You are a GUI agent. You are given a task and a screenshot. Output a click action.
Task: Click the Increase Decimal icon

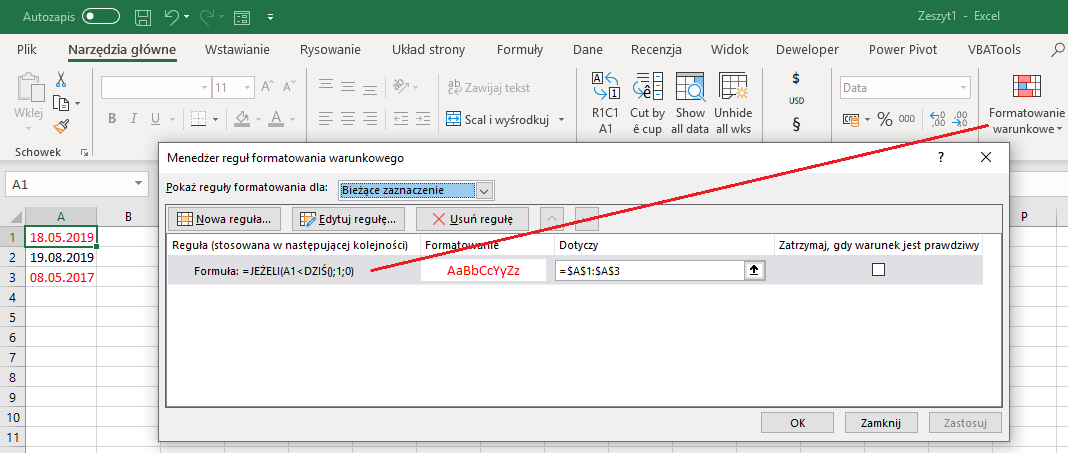click(x=938, y=119)
